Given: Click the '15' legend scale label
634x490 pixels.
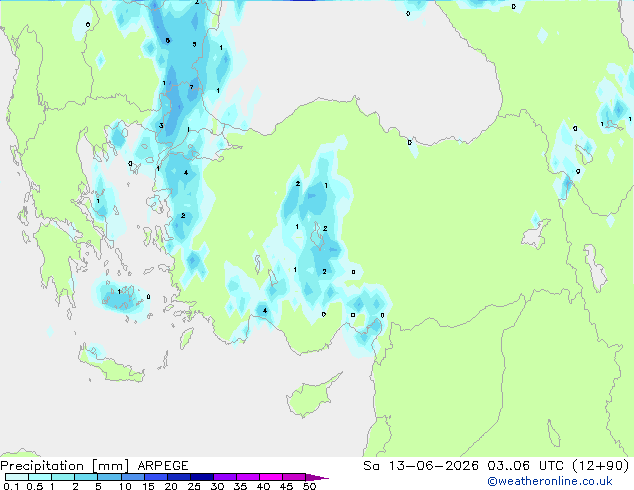Looking at the screenshot, I should (x=148, y=486).
